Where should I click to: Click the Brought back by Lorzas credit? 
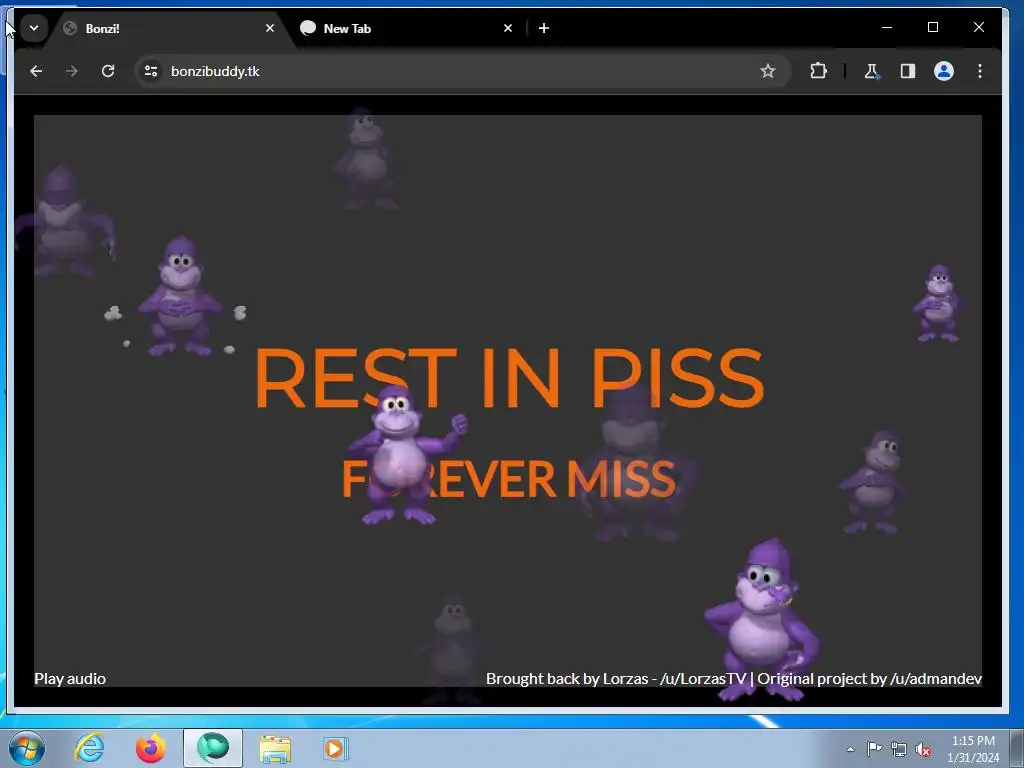click(x=616, y=679)
